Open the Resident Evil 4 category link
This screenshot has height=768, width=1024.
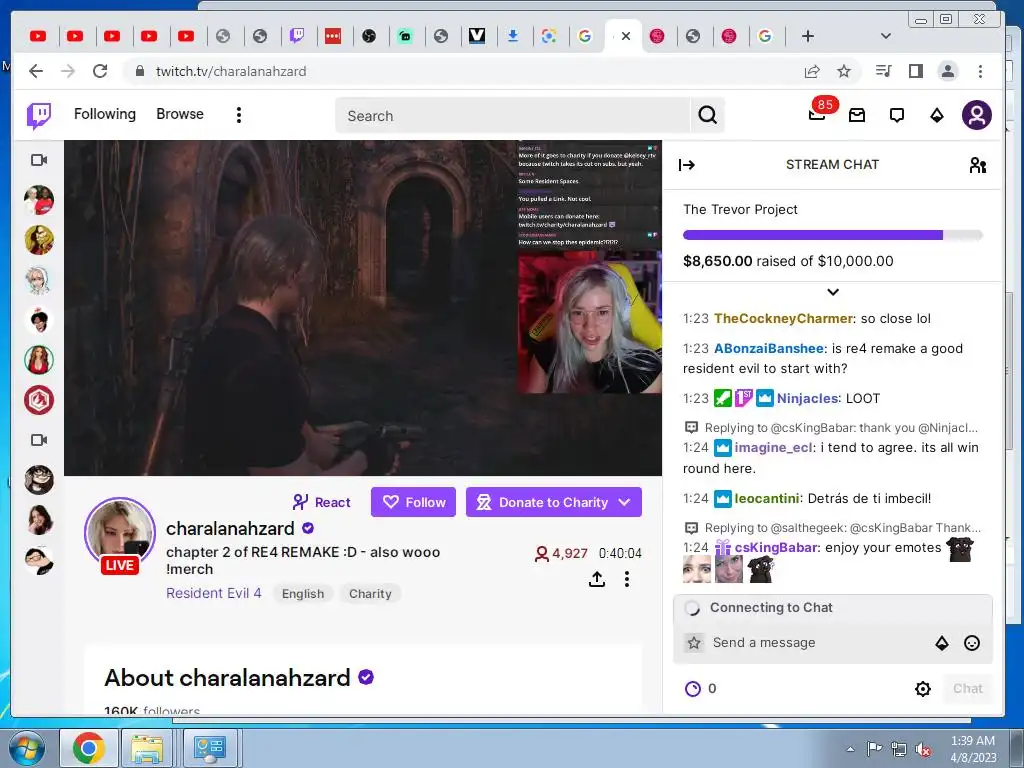[214, 593]
